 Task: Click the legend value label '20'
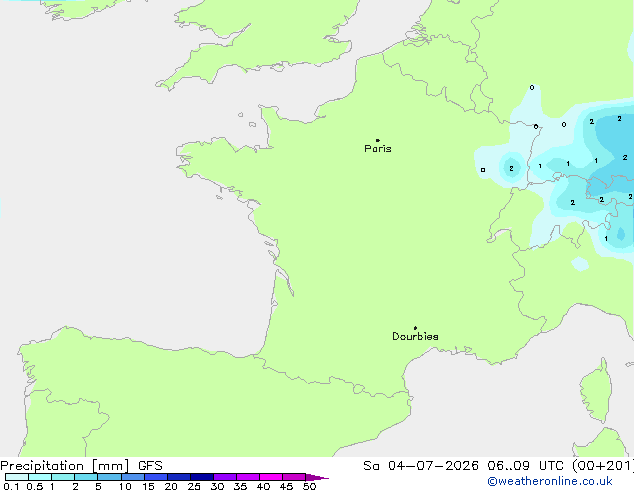pyautogui.click(x=171, y=486)
